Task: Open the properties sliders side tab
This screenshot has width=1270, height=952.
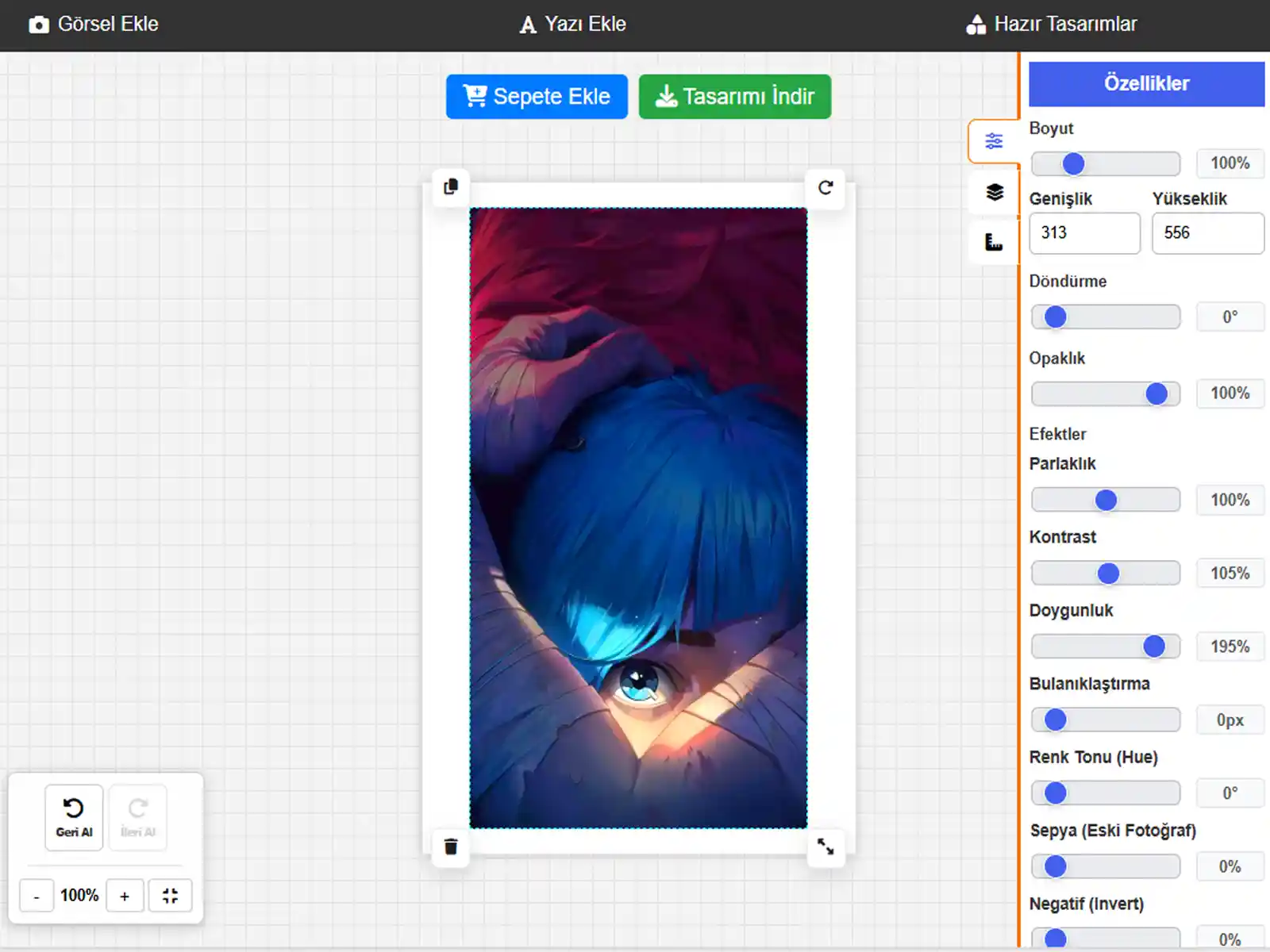Action: (x=994, y=141)
